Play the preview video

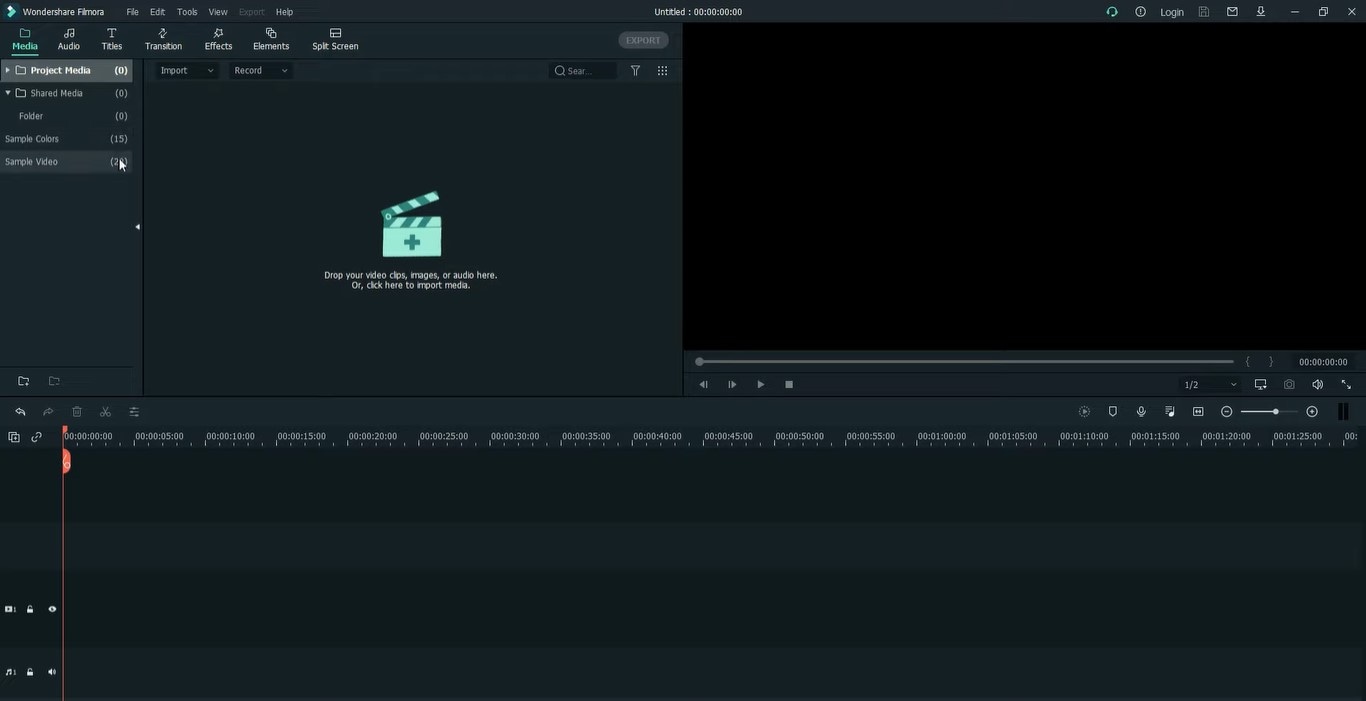[761, 384]
